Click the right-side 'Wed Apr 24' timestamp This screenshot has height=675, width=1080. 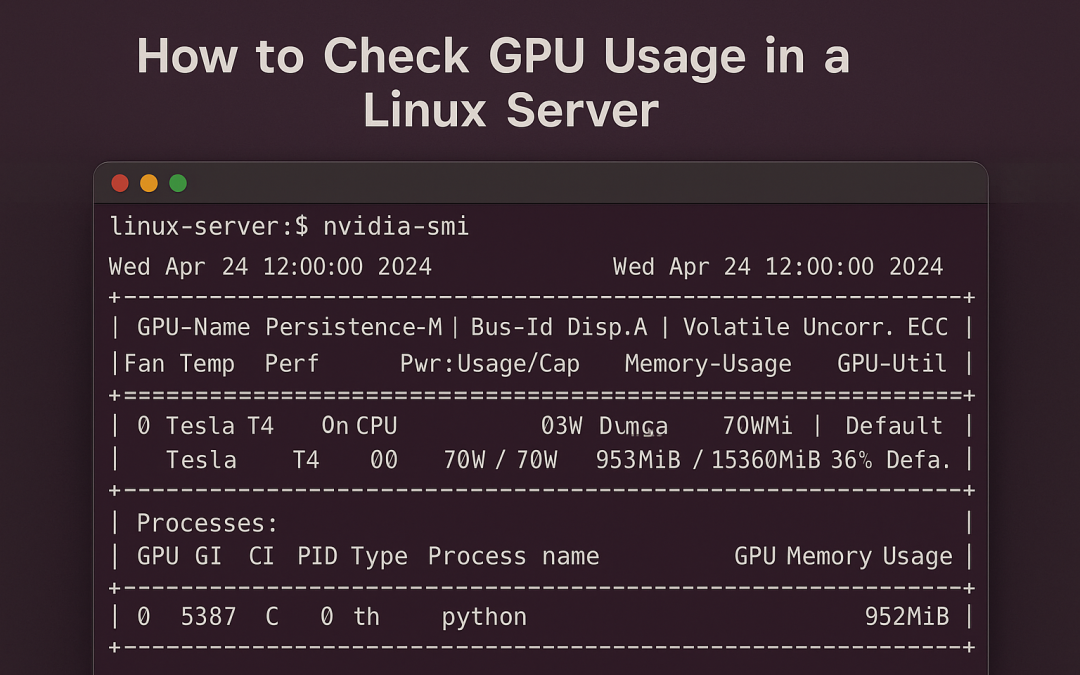click(x=777, y=267)
